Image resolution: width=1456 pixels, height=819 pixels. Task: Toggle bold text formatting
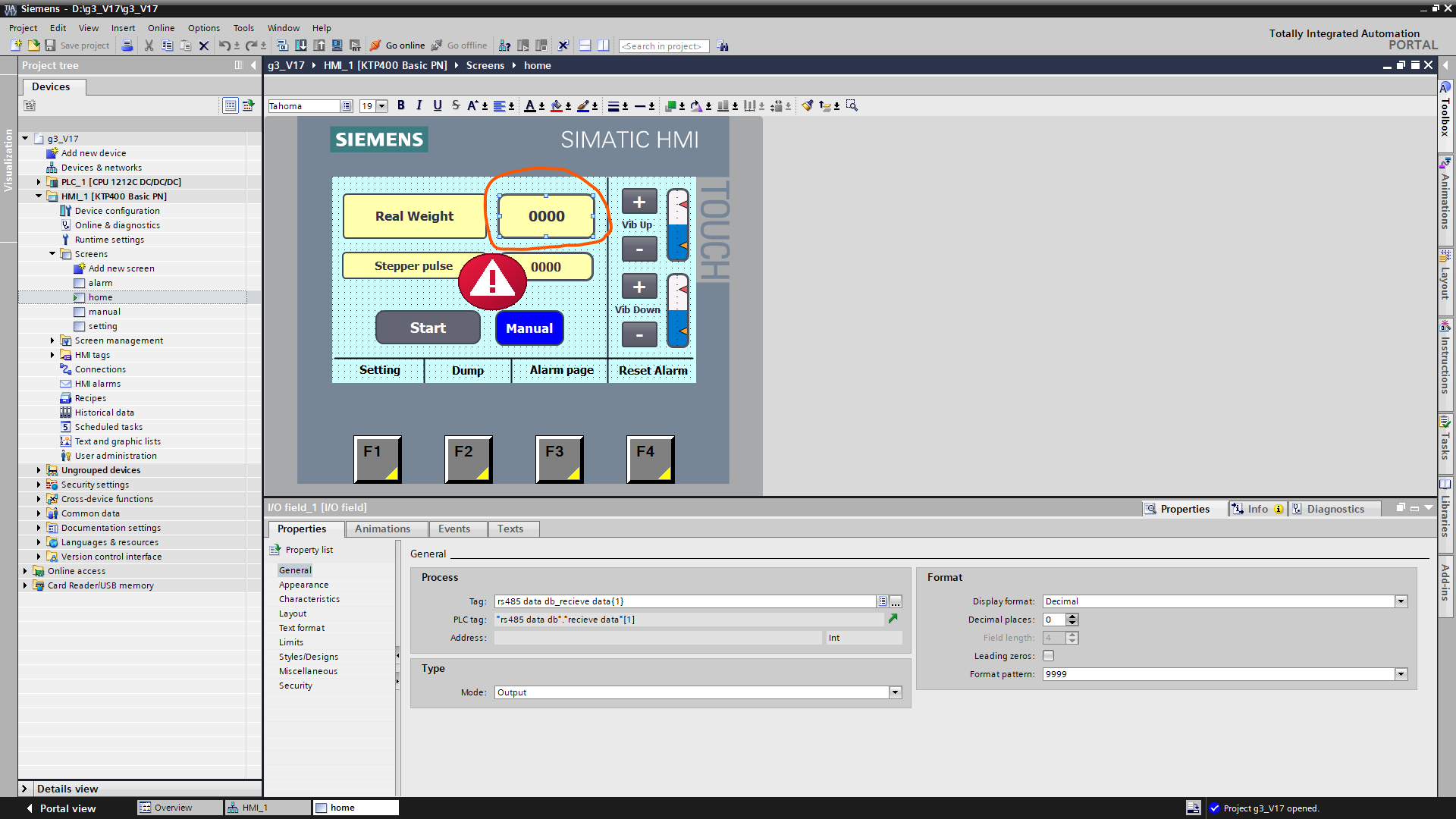coord(401,105)
